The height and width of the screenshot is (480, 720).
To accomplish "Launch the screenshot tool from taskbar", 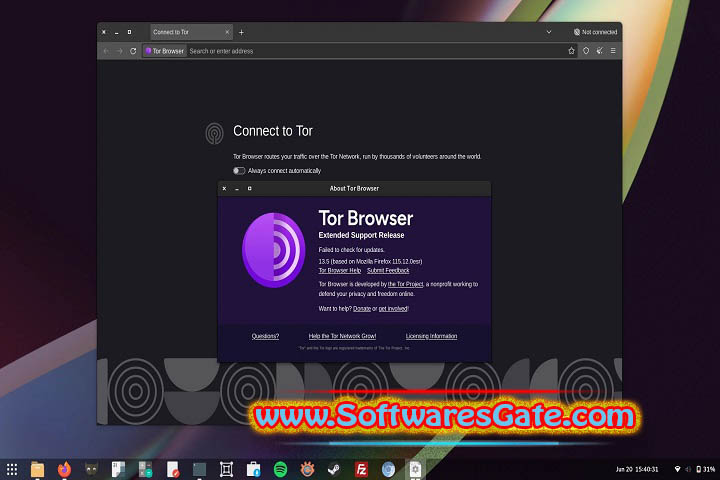I will pyautogui.click(x=226, y=469).
